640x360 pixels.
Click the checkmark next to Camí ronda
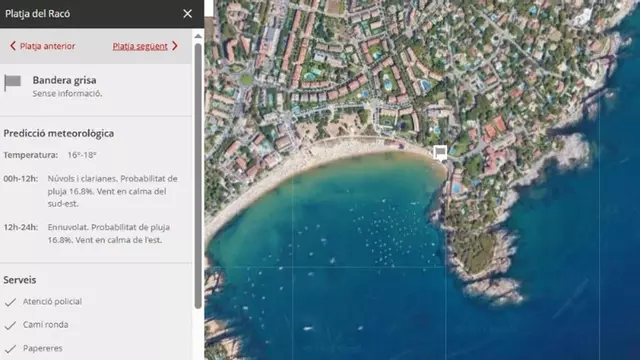click(x=10, y=325)
